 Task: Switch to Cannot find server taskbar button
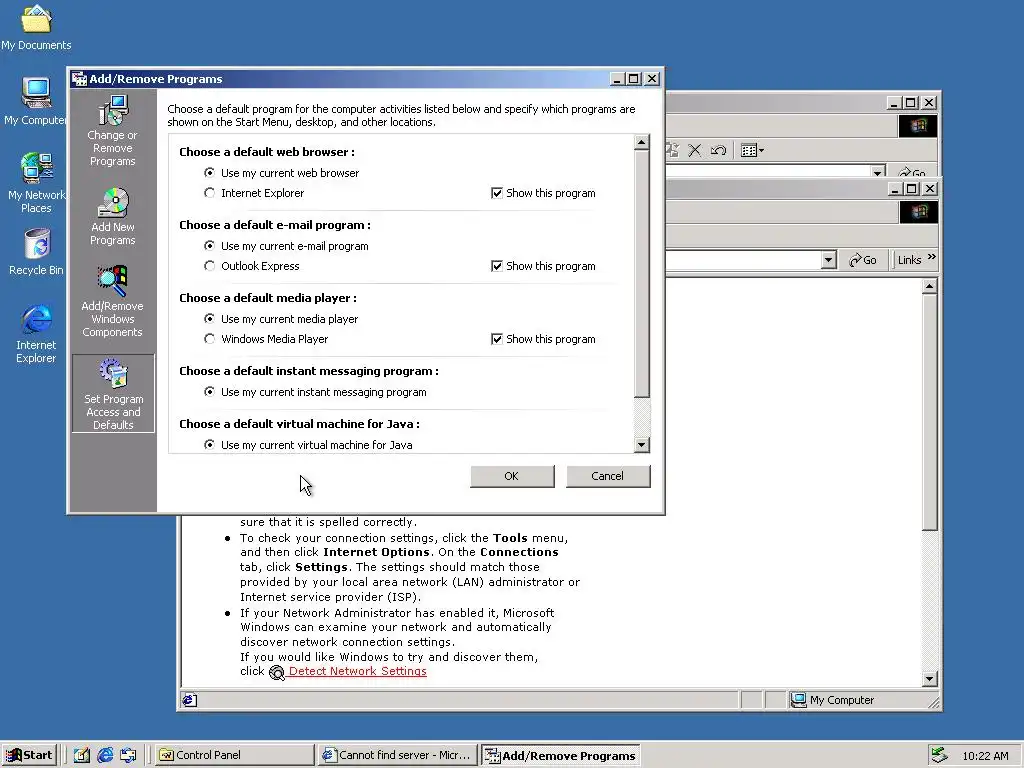pos(398,755)
